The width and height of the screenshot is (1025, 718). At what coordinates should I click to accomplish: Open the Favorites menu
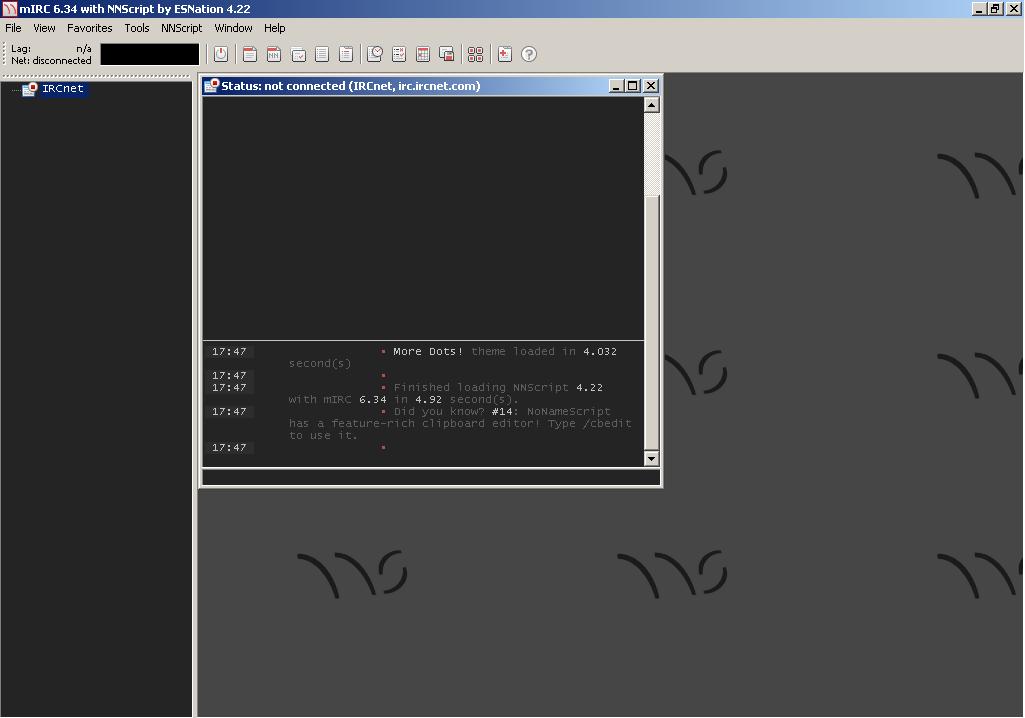[x=90, y=28]
